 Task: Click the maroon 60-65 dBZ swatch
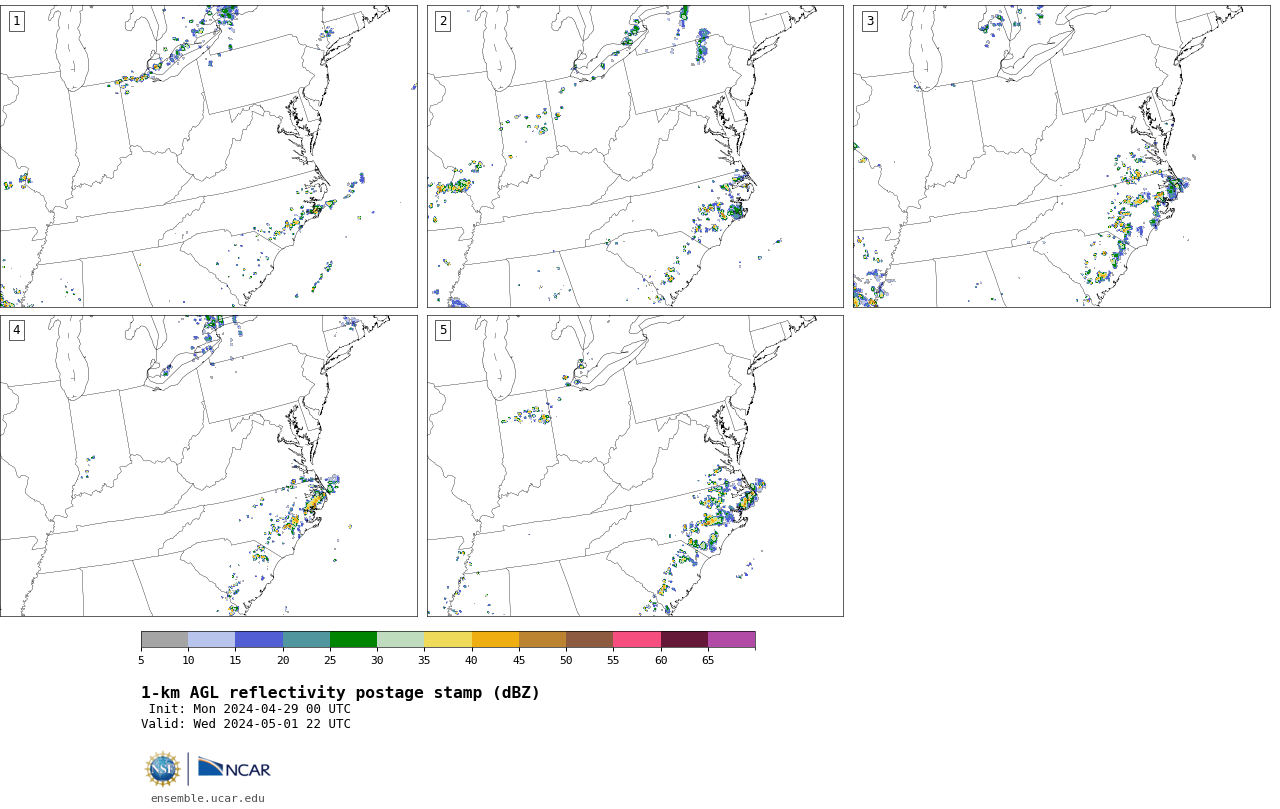[684, 640]
